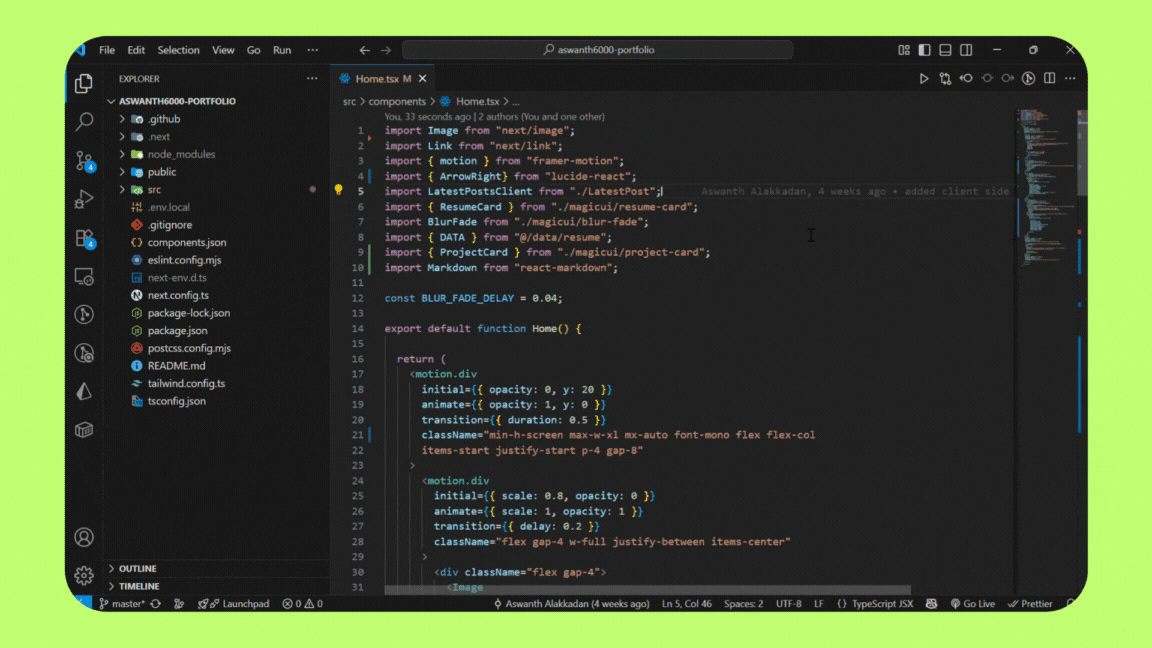1152x648 pixels.
Task: Open Run and Debug view
Action: tap(84, 199)
